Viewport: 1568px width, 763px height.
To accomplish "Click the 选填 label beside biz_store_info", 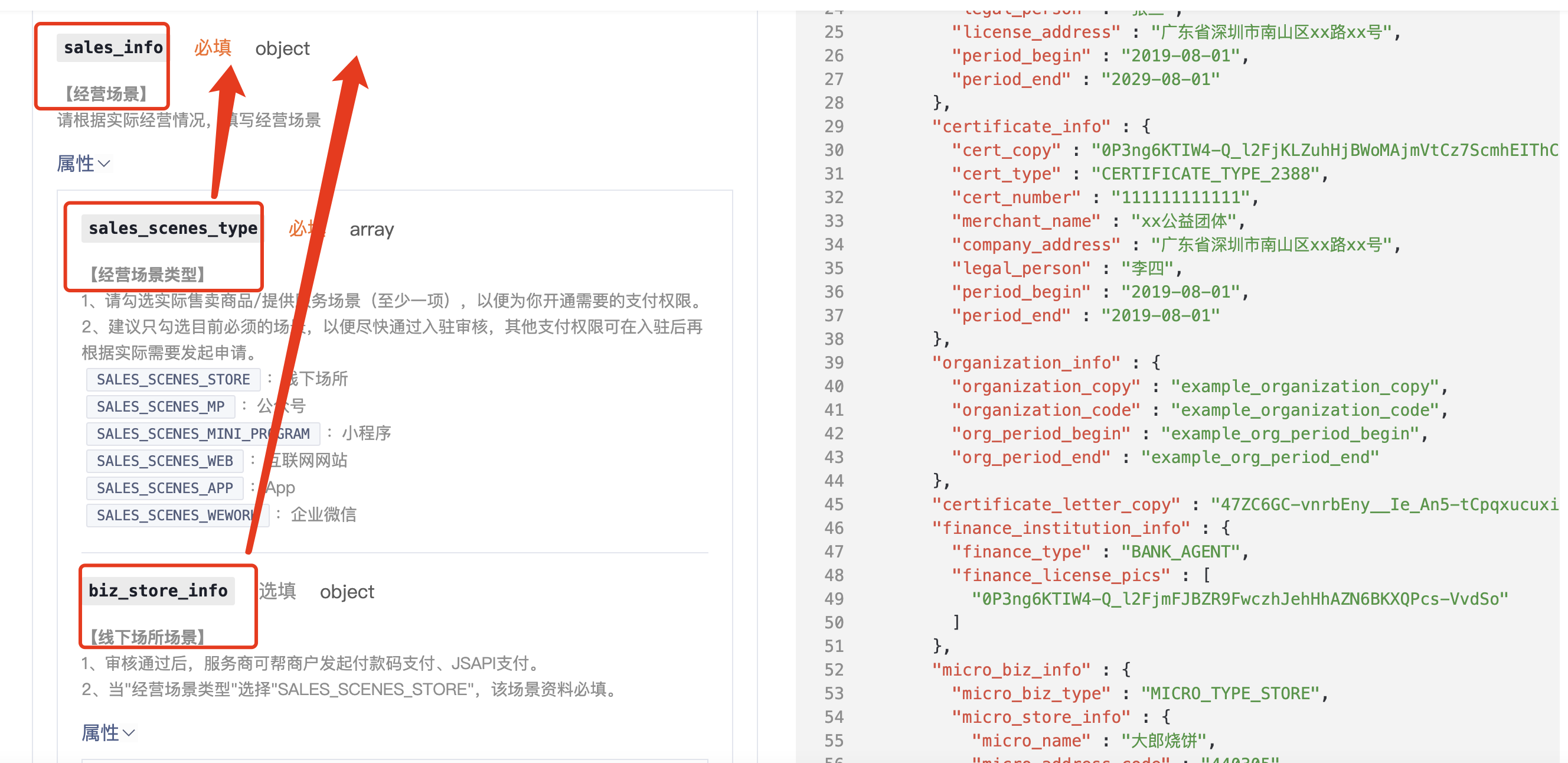I will click(277, 591).
